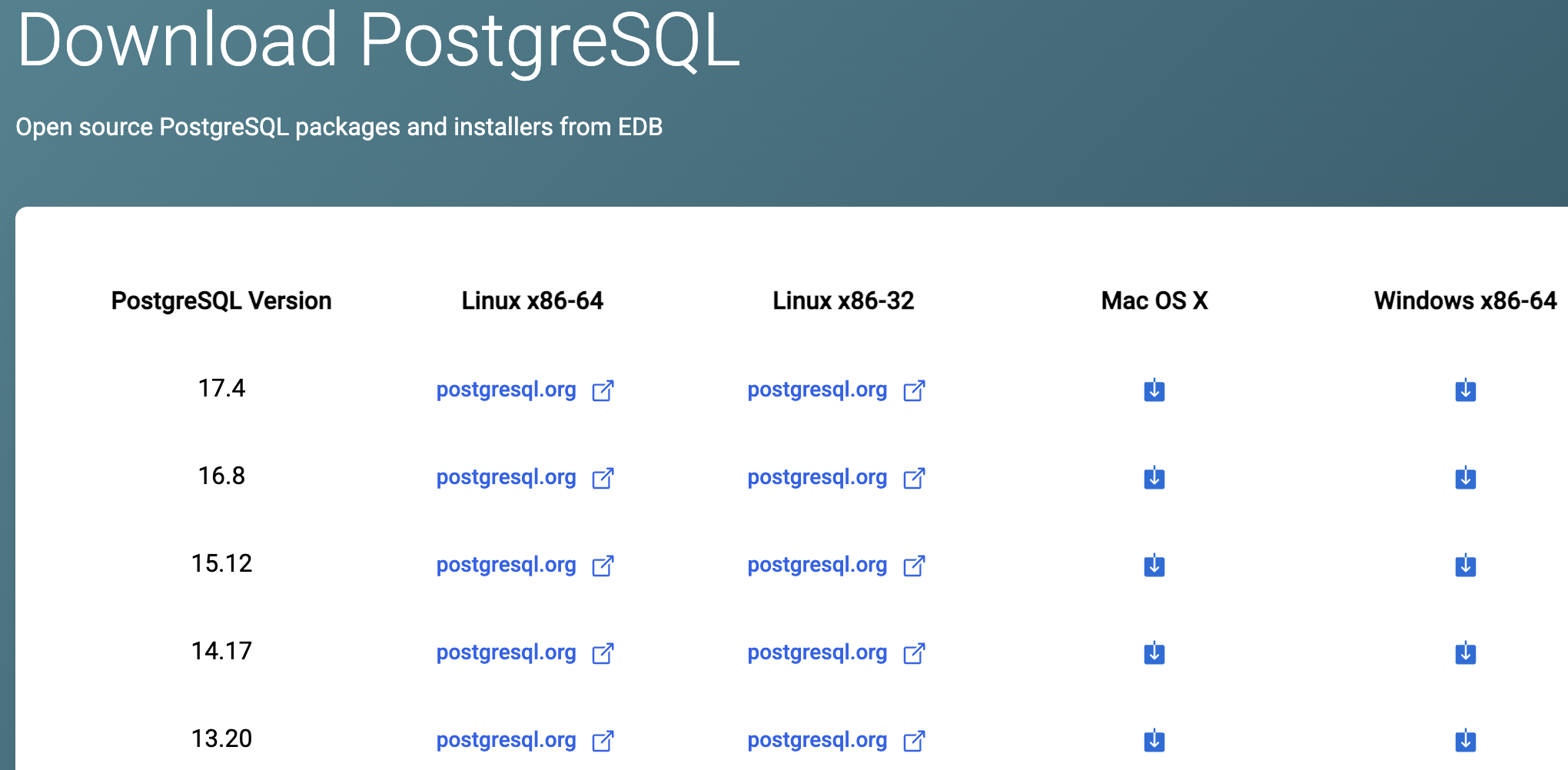Select the 16.8 version cell
Viewport: 1568px width, 770px height.
pyautogui.click(x=221, y=476)
